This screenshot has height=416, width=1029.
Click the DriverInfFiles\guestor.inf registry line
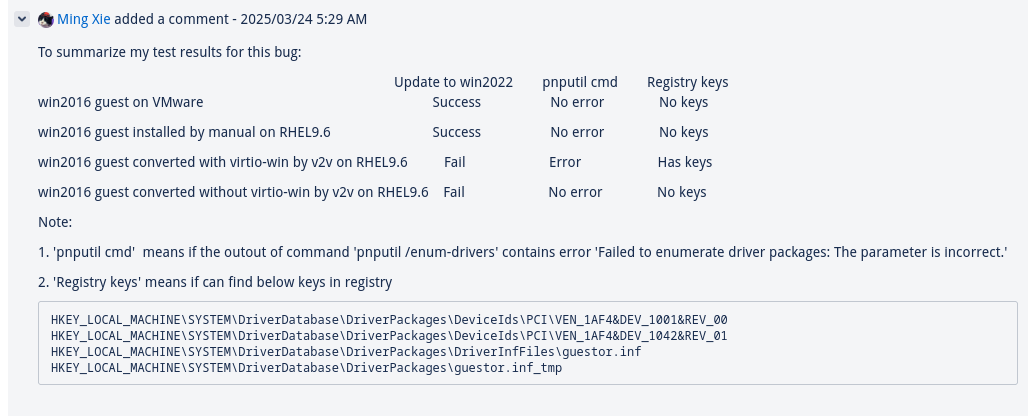346,352
